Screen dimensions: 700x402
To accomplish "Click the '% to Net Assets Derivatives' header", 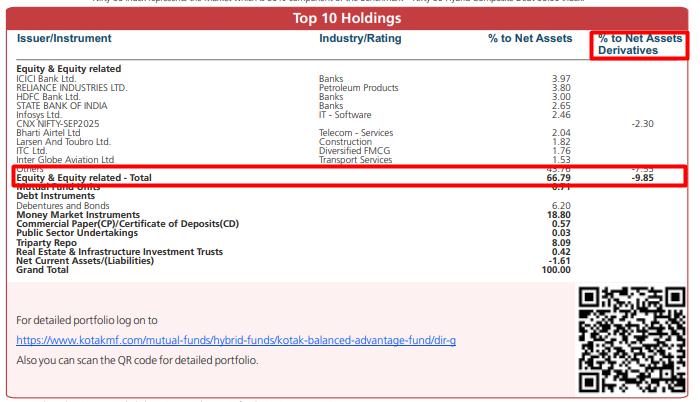I will [x=640, y=45].
